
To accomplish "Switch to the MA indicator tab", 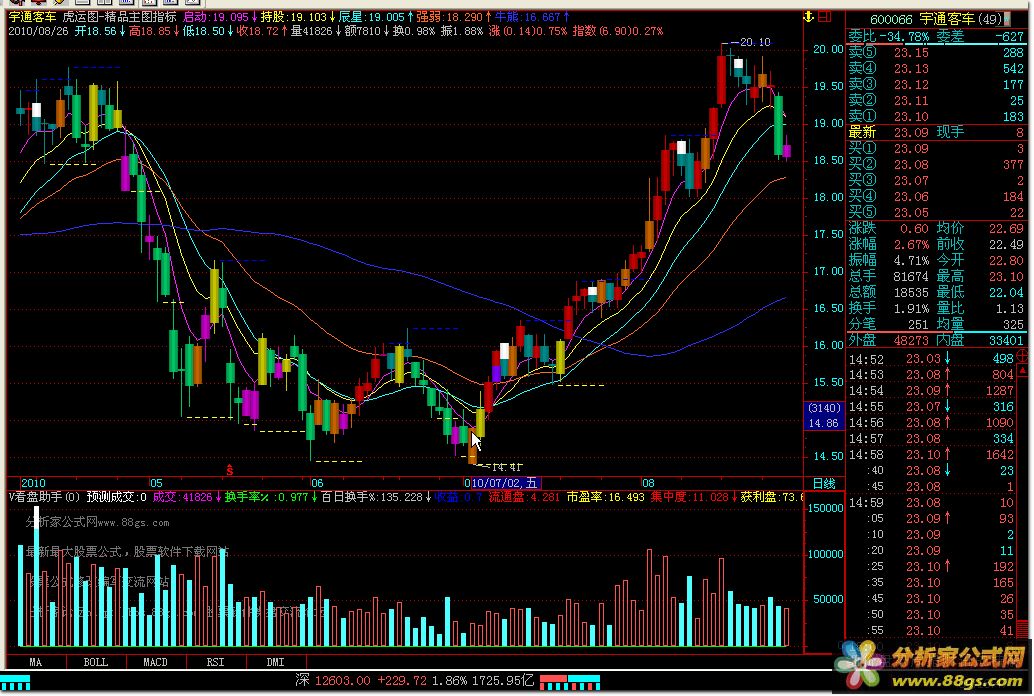I will pyautogui.click(x=36, y=662).
